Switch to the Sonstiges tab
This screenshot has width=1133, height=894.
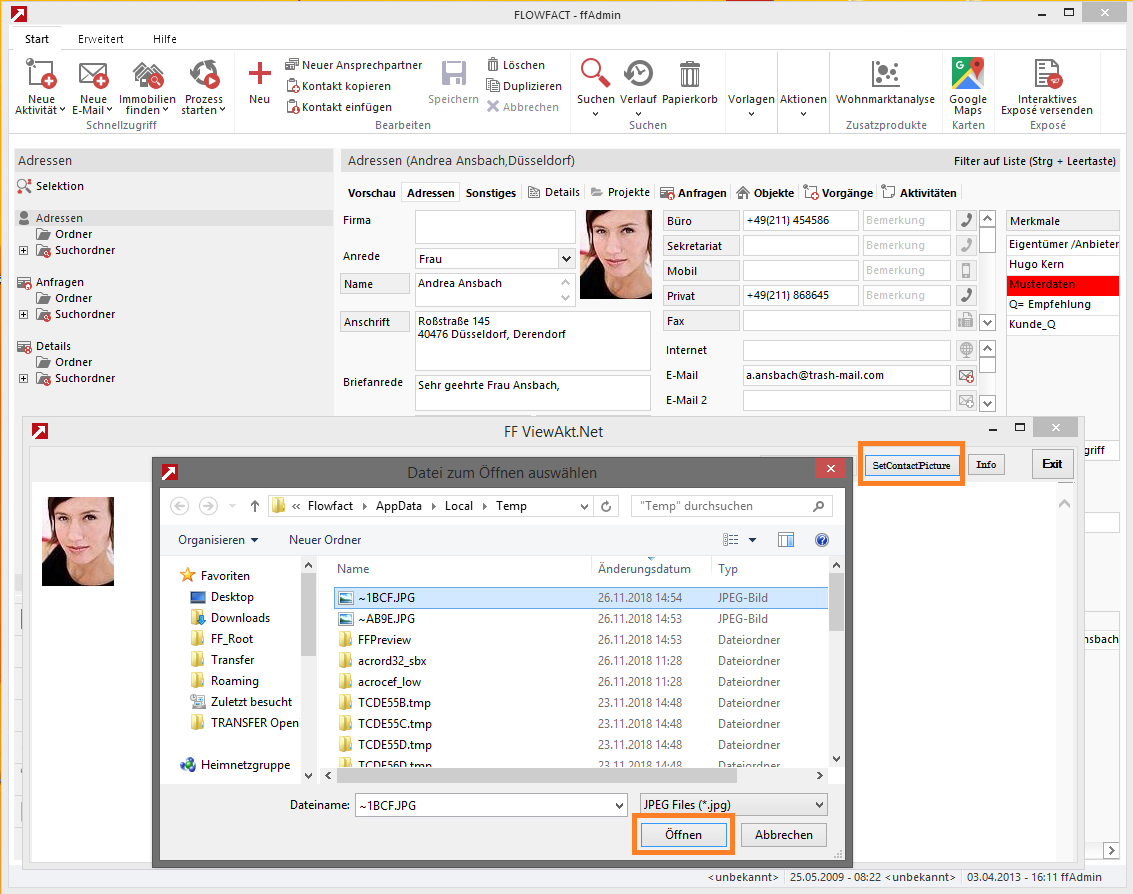point(491,193)
